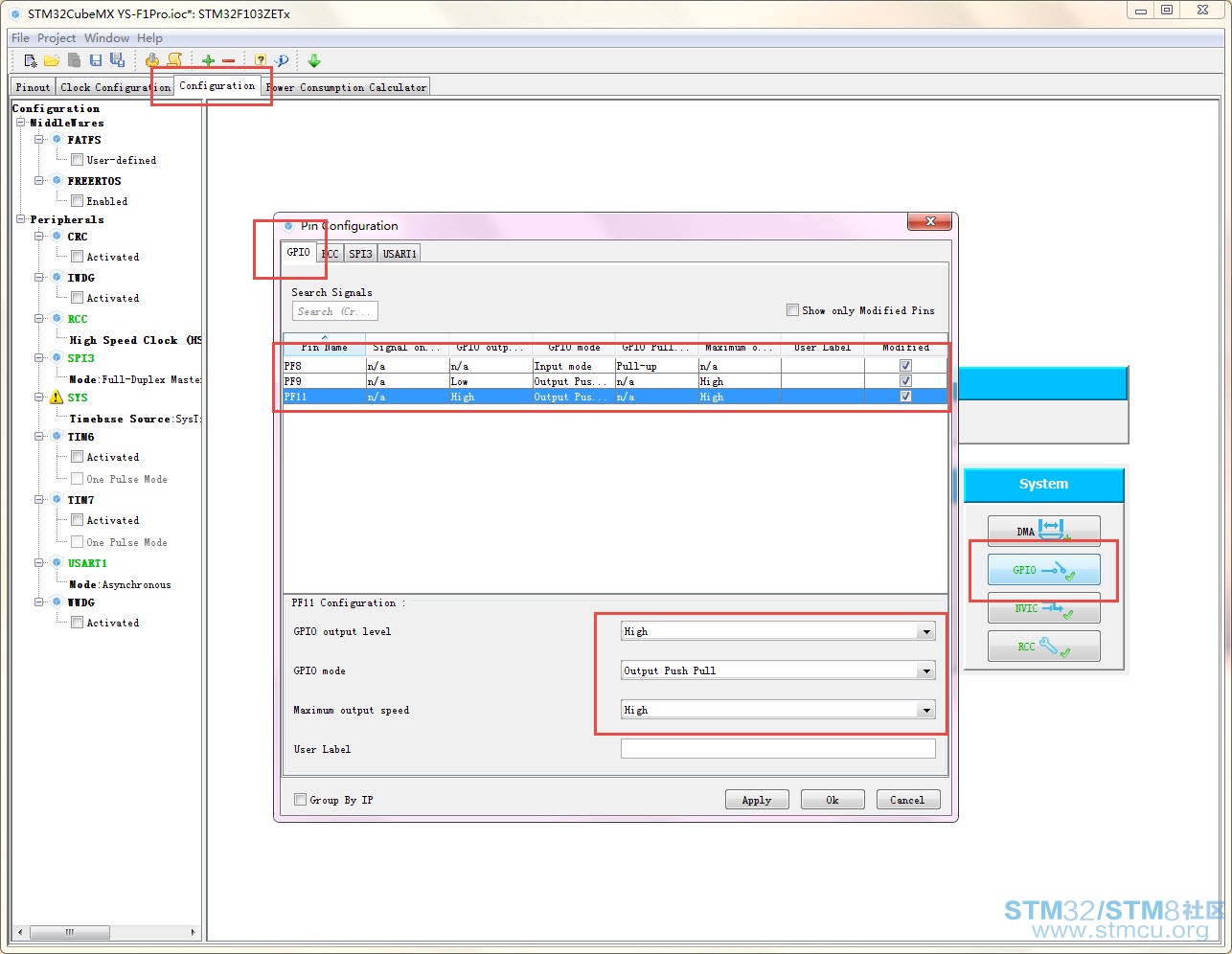This screenshot has width=1232, height=954.
Task: Click the Generate report scroll icon
Action: [x=174, y=60]
